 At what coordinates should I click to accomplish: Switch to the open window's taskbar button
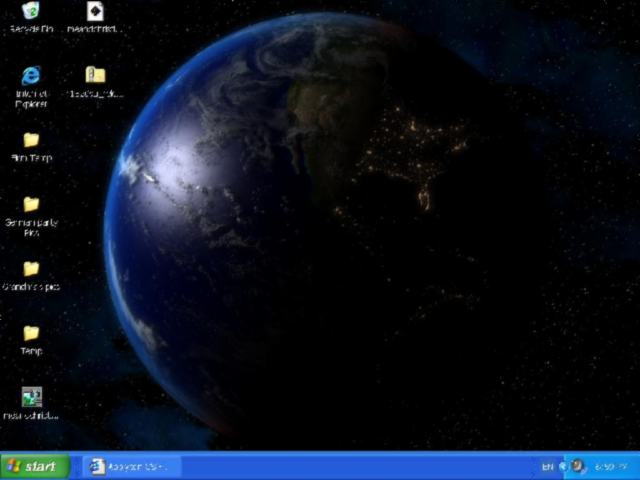point(130,466)
